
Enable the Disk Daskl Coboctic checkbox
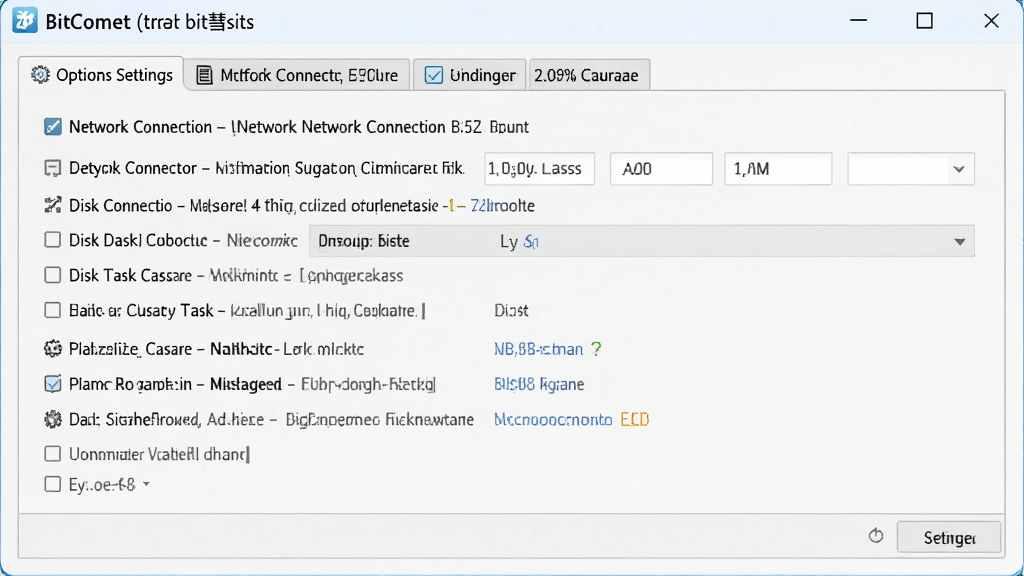(52, 240)
